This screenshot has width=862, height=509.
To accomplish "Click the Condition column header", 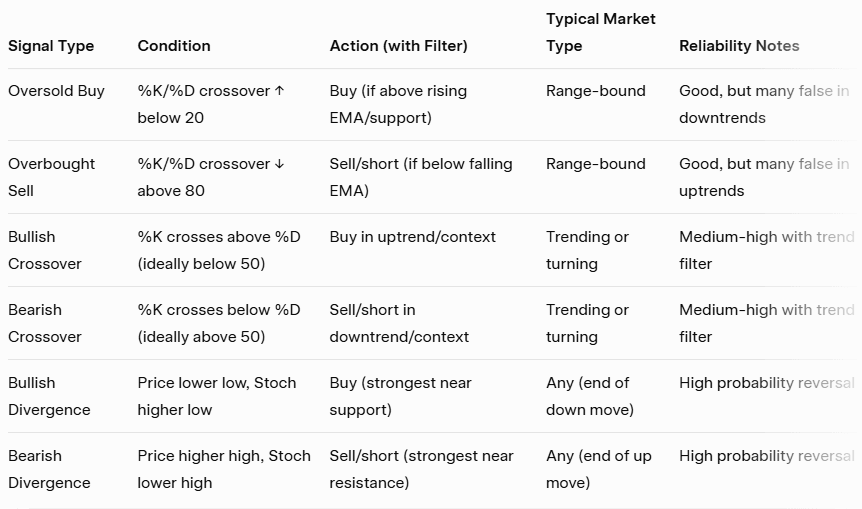I will [174, 46].
